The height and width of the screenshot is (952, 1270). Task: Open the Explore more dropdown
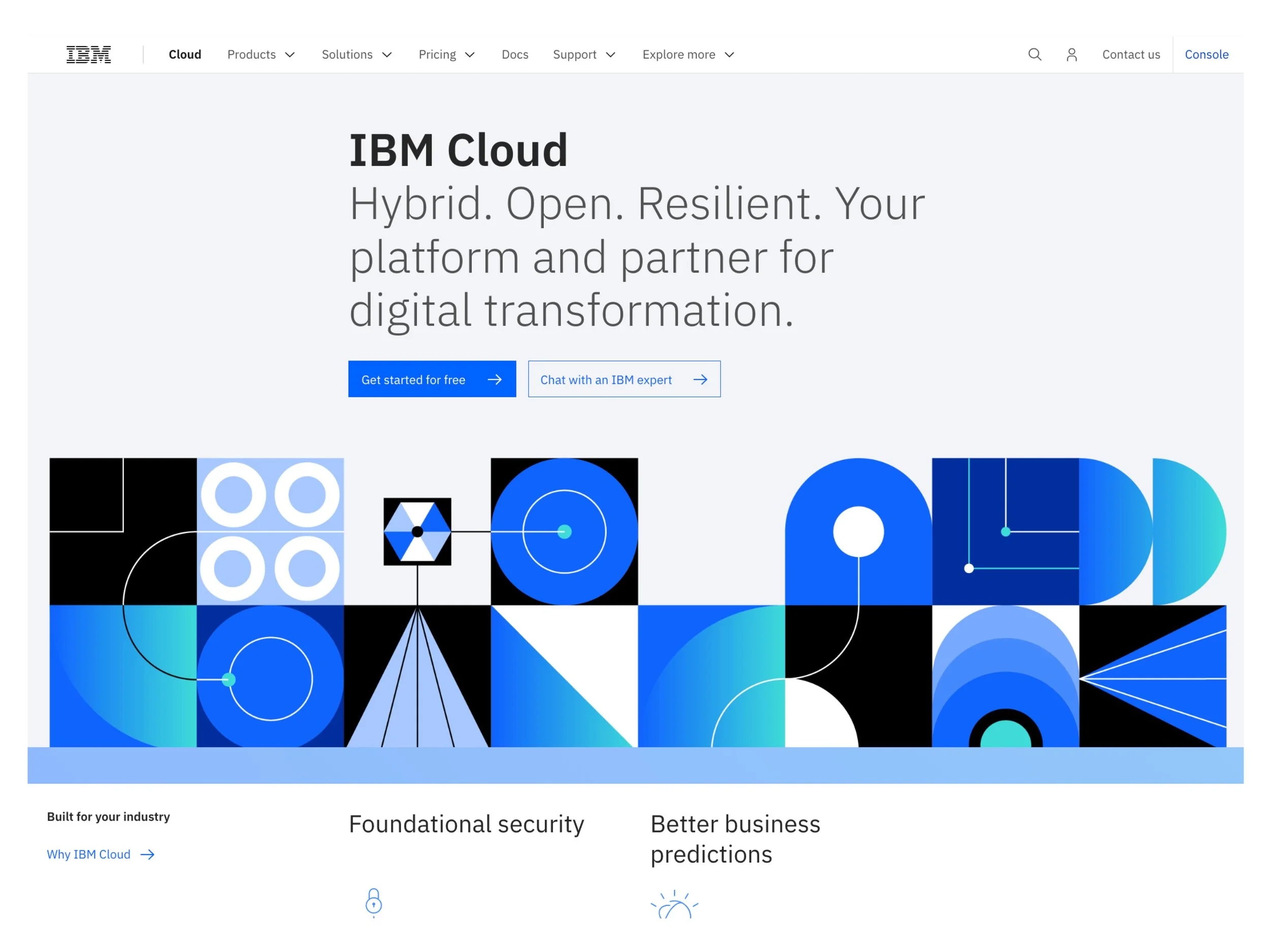(688, 54)
